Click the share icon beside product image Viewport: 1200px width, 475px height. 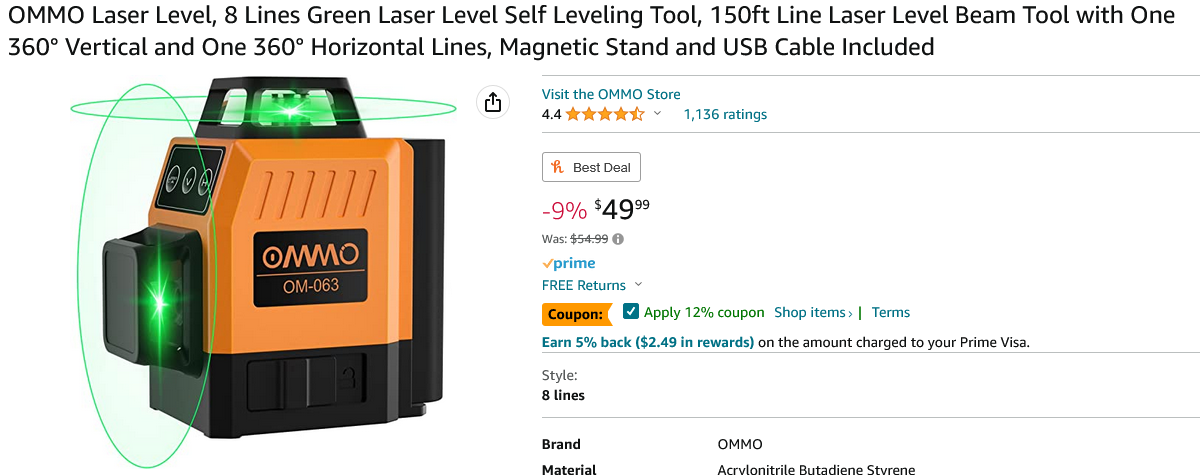point(492,102)
